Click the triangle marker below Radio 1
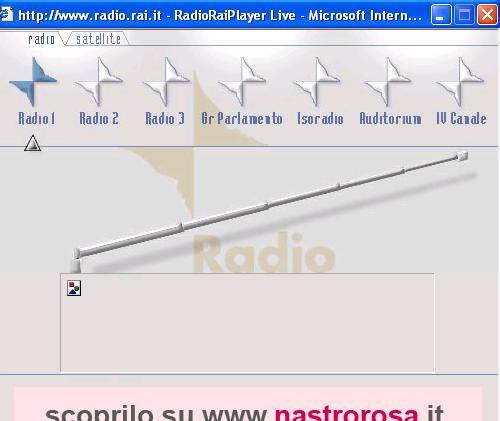This screenshot has width=500, height=421. (33, 143)
